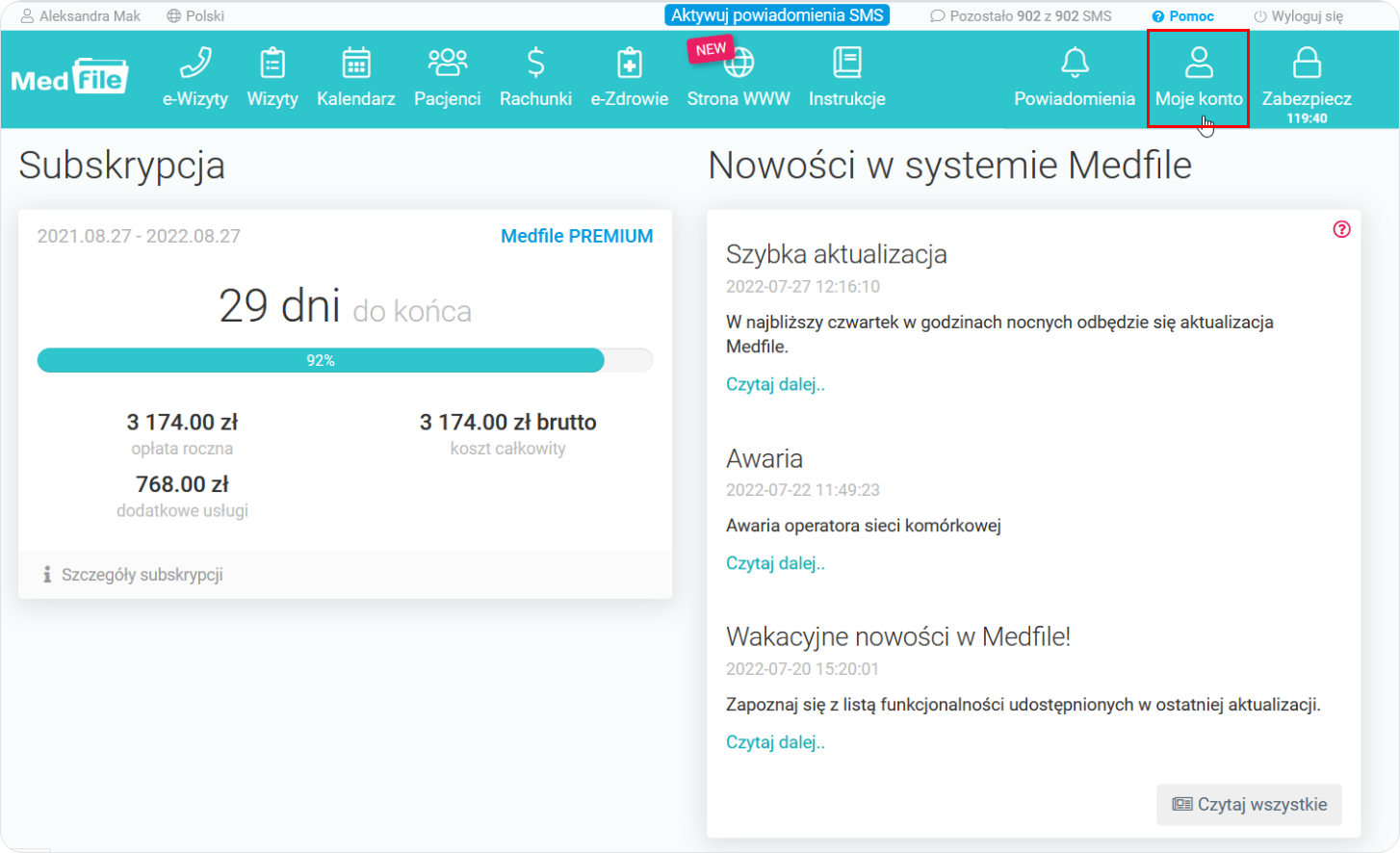Screen dimensions: 1400x853
Task: Click Czytaj dalej under Awaria
Action: 775,563
